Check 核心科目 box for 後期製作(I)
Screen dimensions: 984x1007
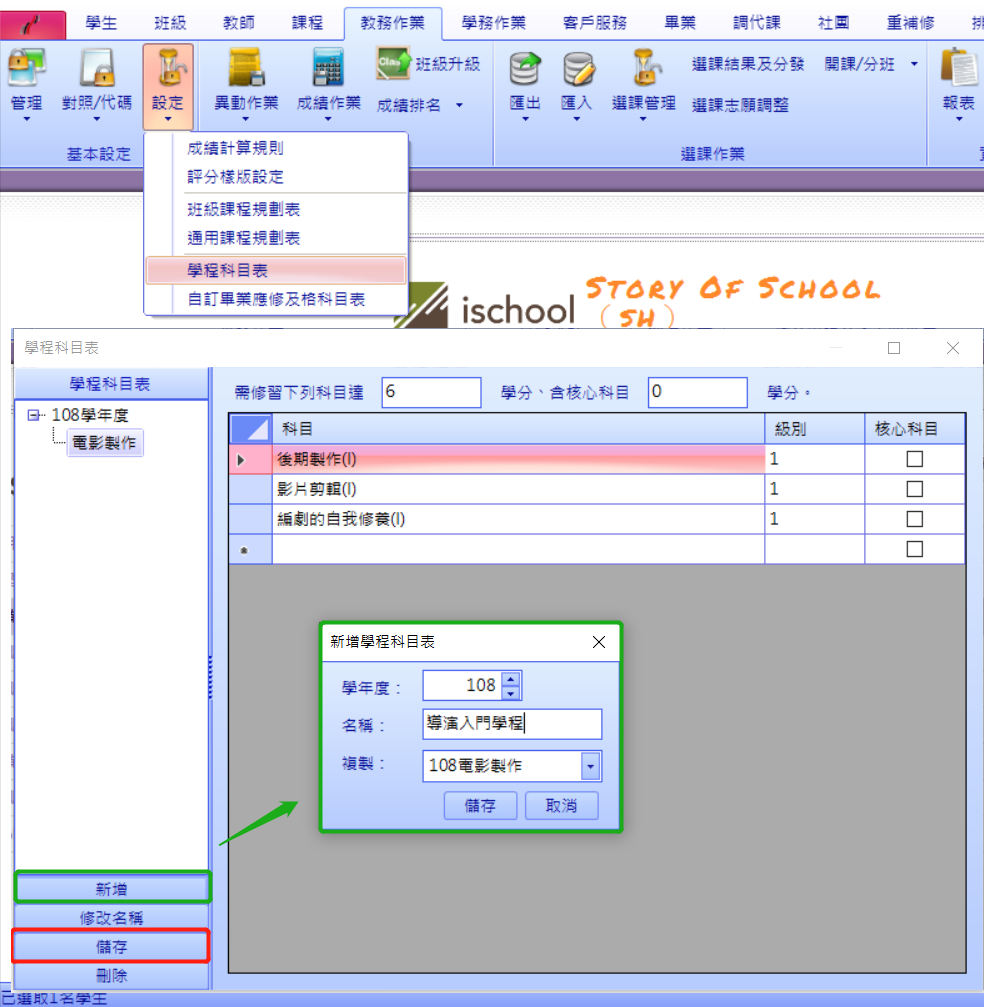[x=914, y=459]
